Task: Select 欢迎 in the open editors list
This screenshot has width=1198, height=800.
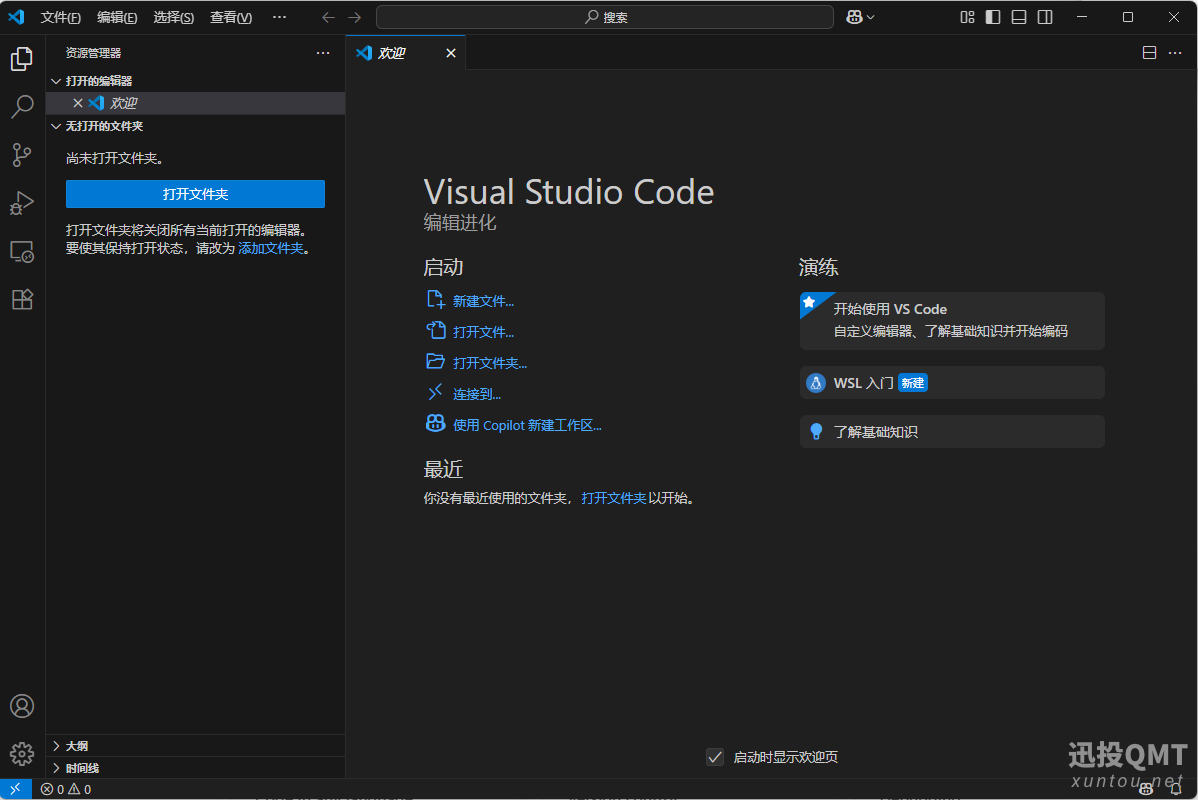Action: pyautogui.click(x=196, y=103)
